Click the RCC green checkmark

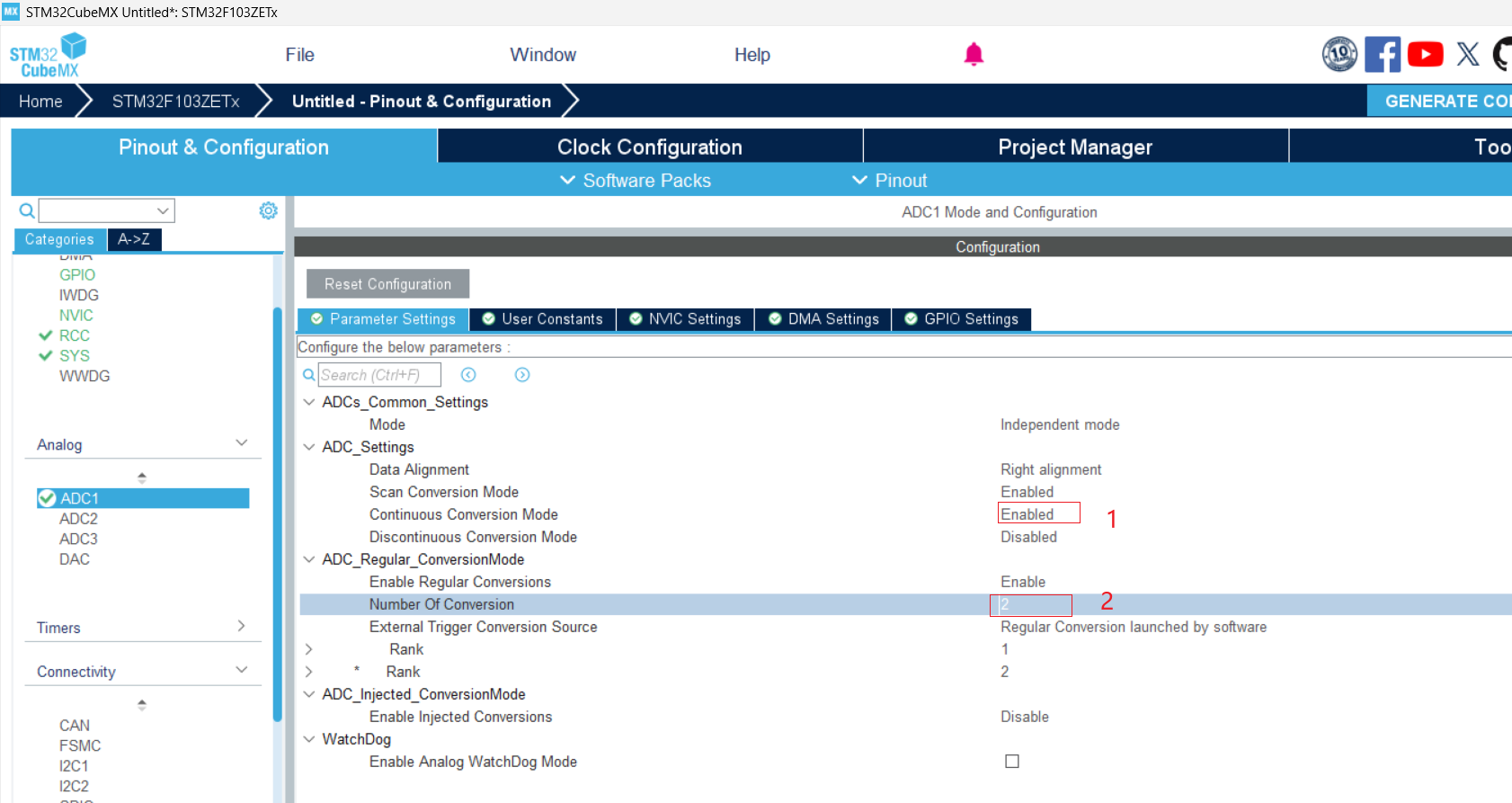click(x=46, y=335)
